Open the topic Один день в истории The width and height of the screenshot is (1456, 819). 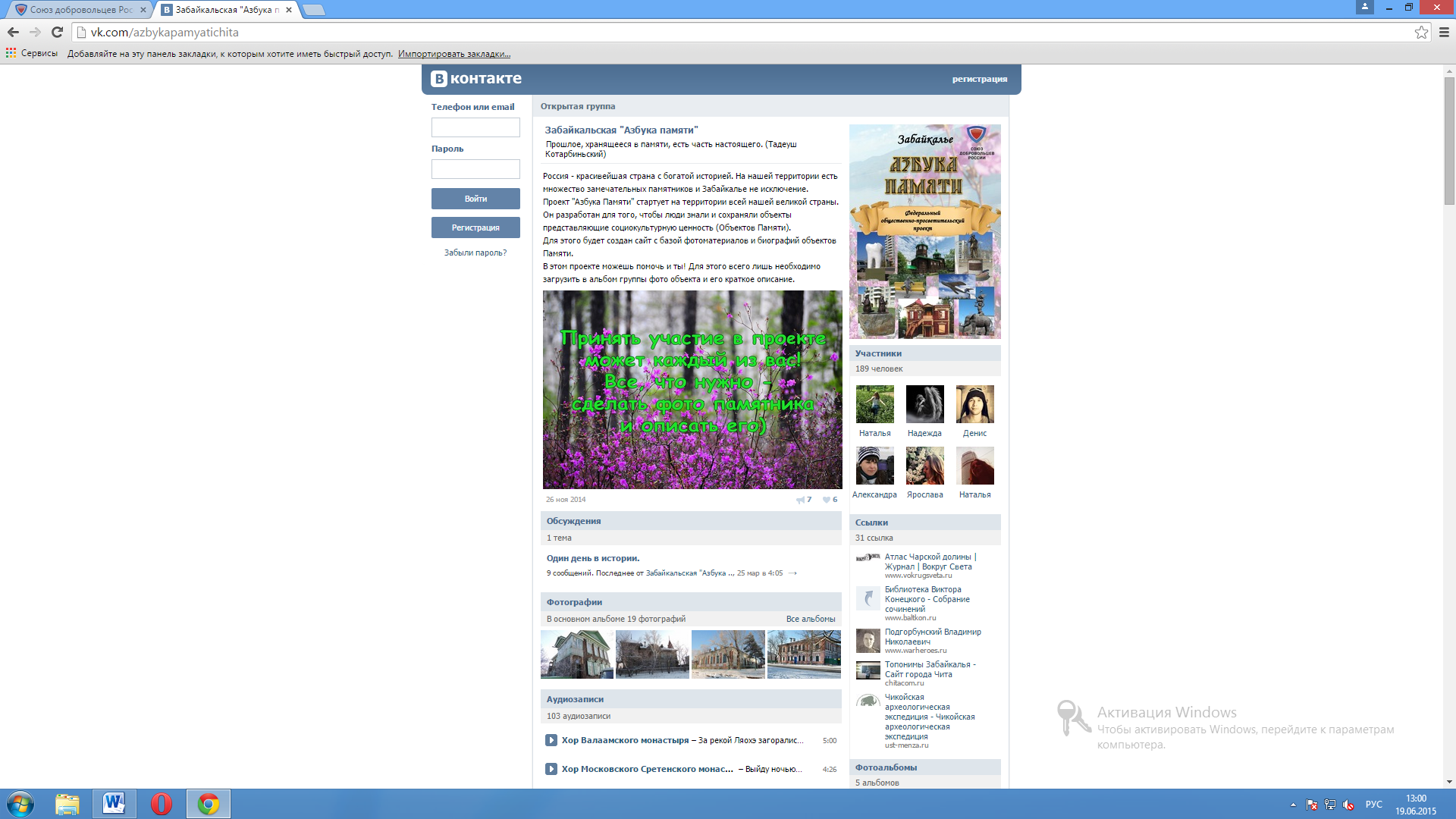click(593, 558)
